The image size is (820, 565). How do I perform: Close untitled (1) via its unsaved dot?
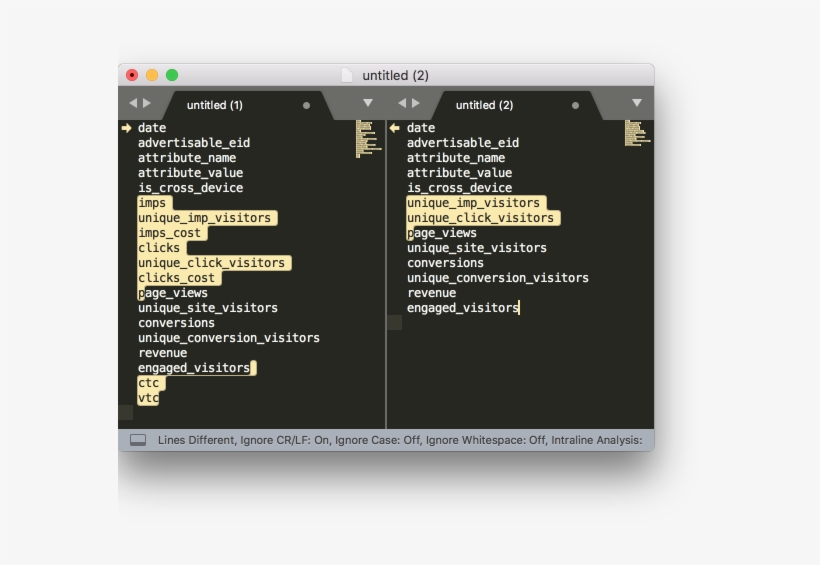pos(306,105)
